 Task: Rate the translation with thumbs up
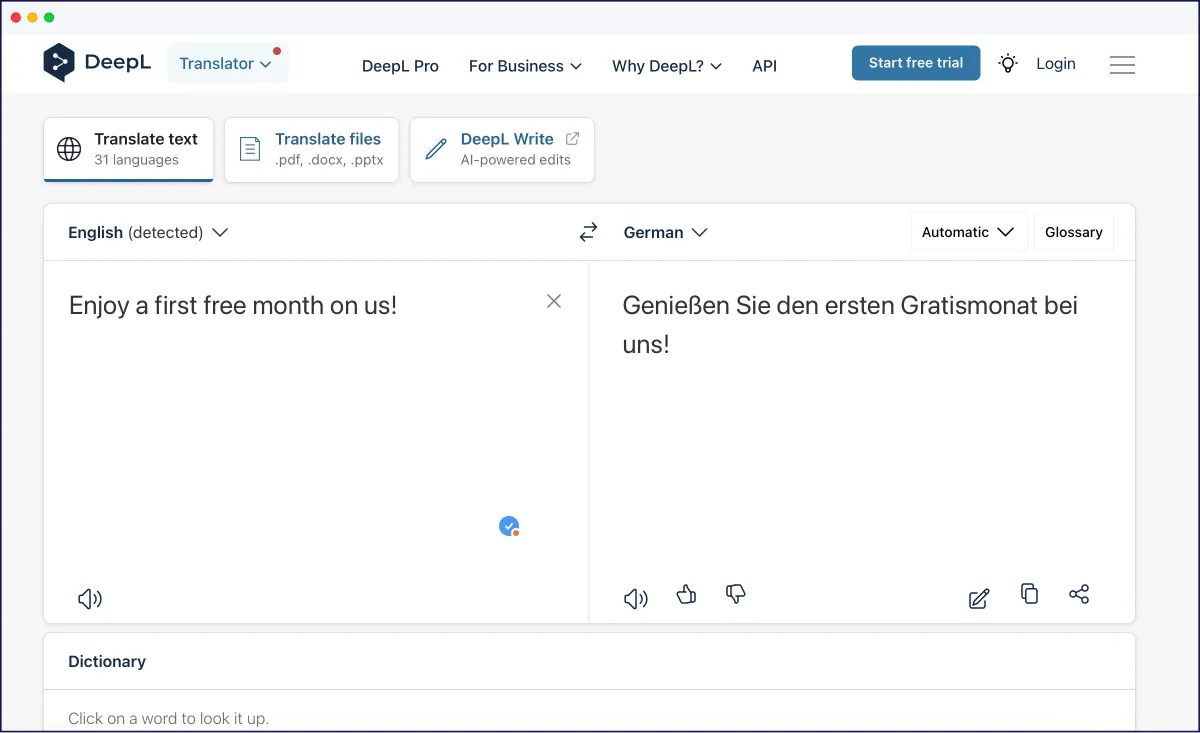pyautogui.click(x=686, y=595)
